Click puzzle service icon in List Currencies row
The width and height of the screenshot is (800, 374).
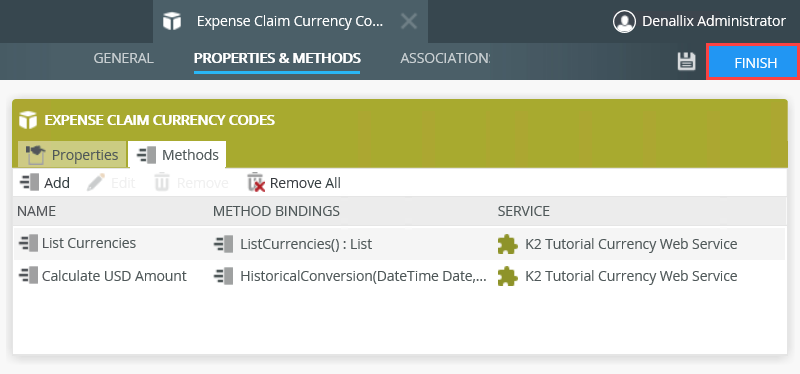pos(507,244)
